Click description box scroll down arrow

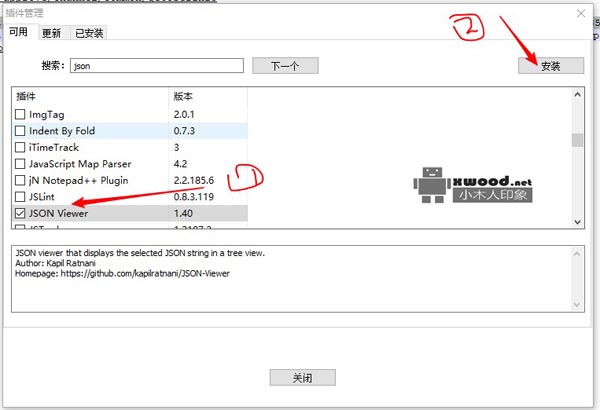pos(577,305)
